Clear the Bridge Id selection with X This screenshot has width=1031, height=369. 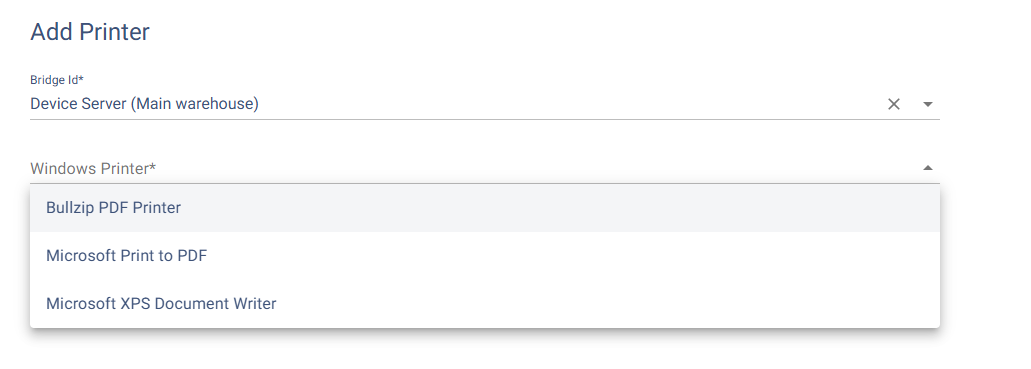click(x=894, y=104)
